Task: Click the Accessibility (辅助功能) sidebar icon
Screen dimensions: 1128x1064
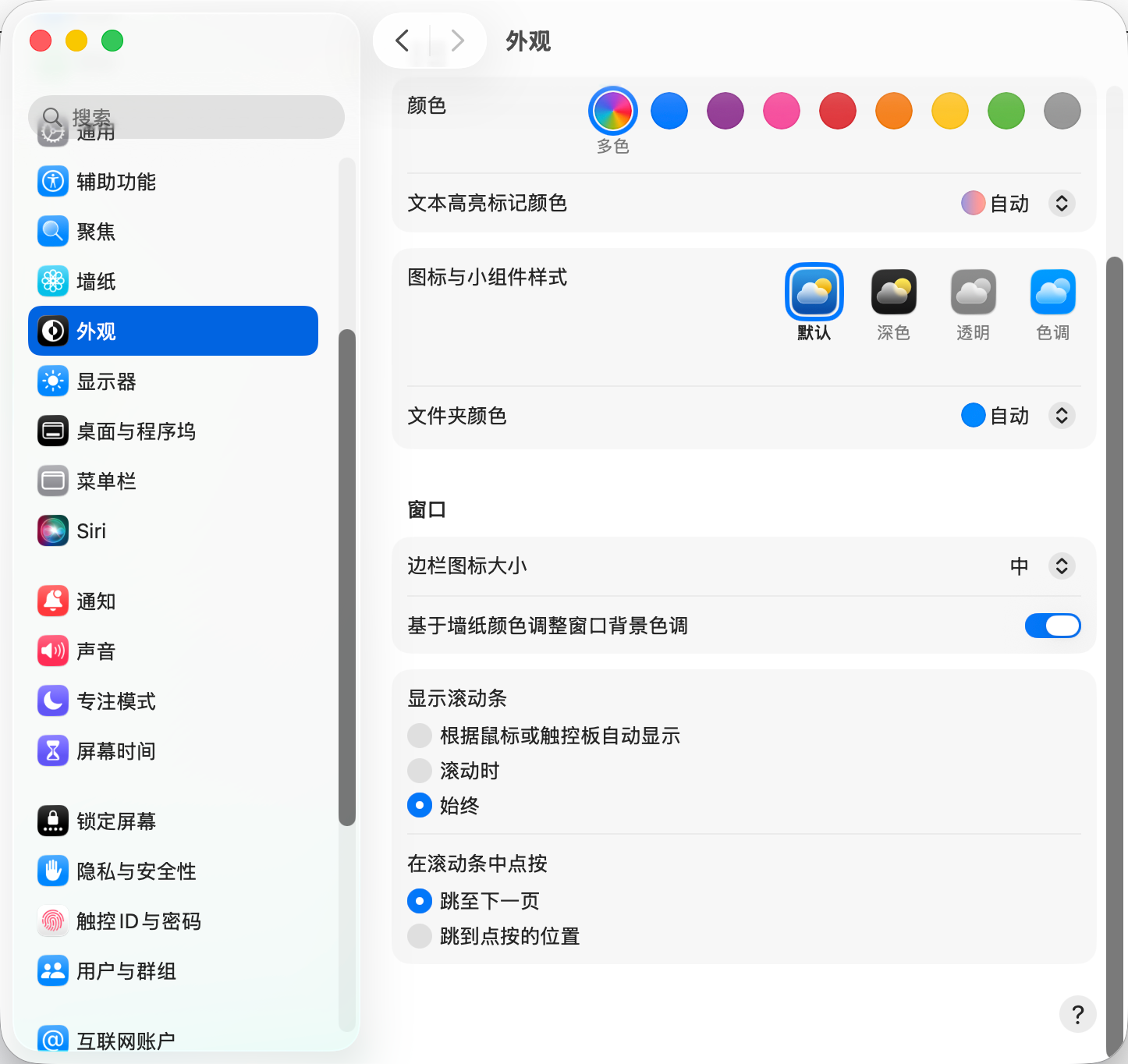Action: click(53, 182)
